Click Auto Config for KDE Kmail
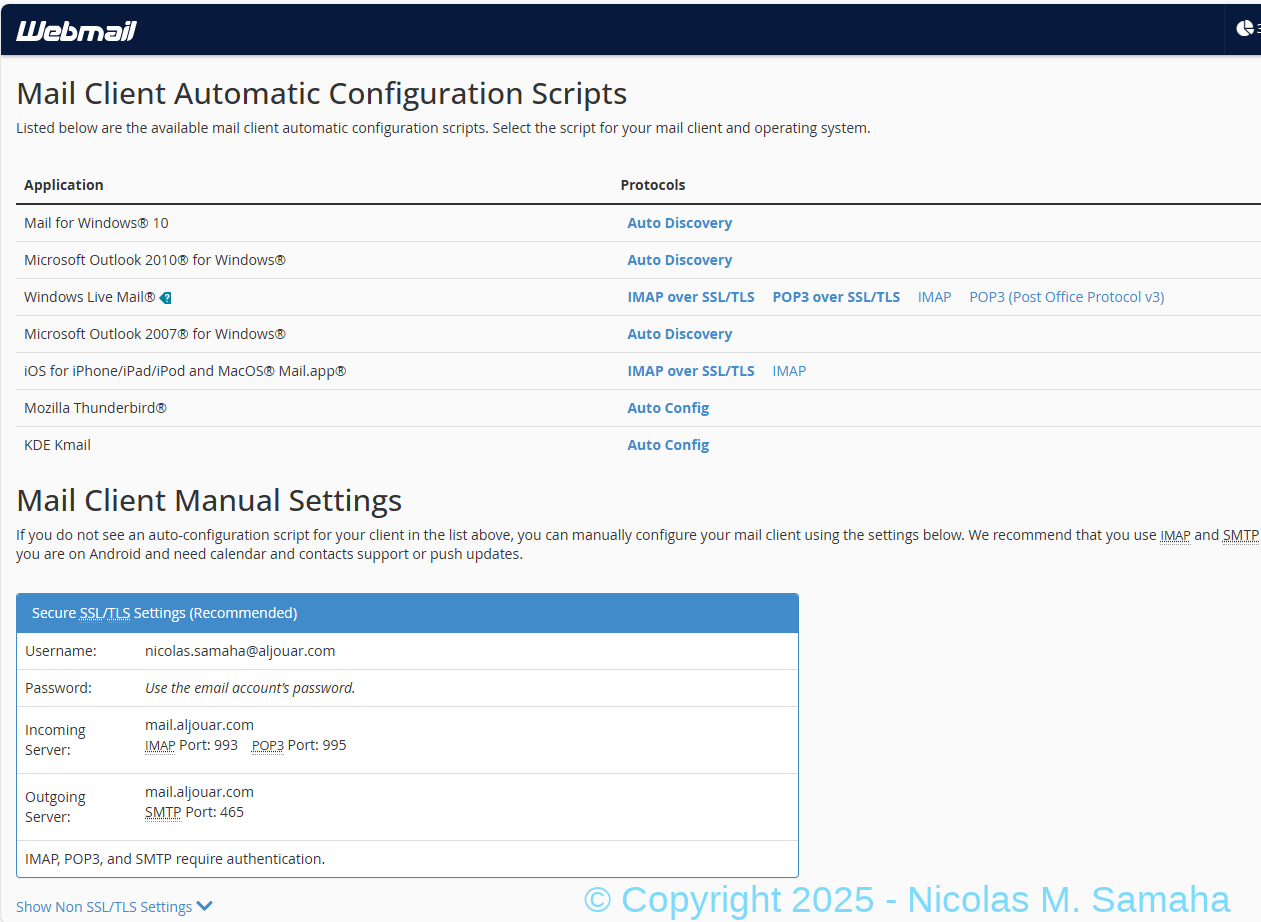Image resolution: width=1261 pixels, height=922 pixels. point(668,445)
